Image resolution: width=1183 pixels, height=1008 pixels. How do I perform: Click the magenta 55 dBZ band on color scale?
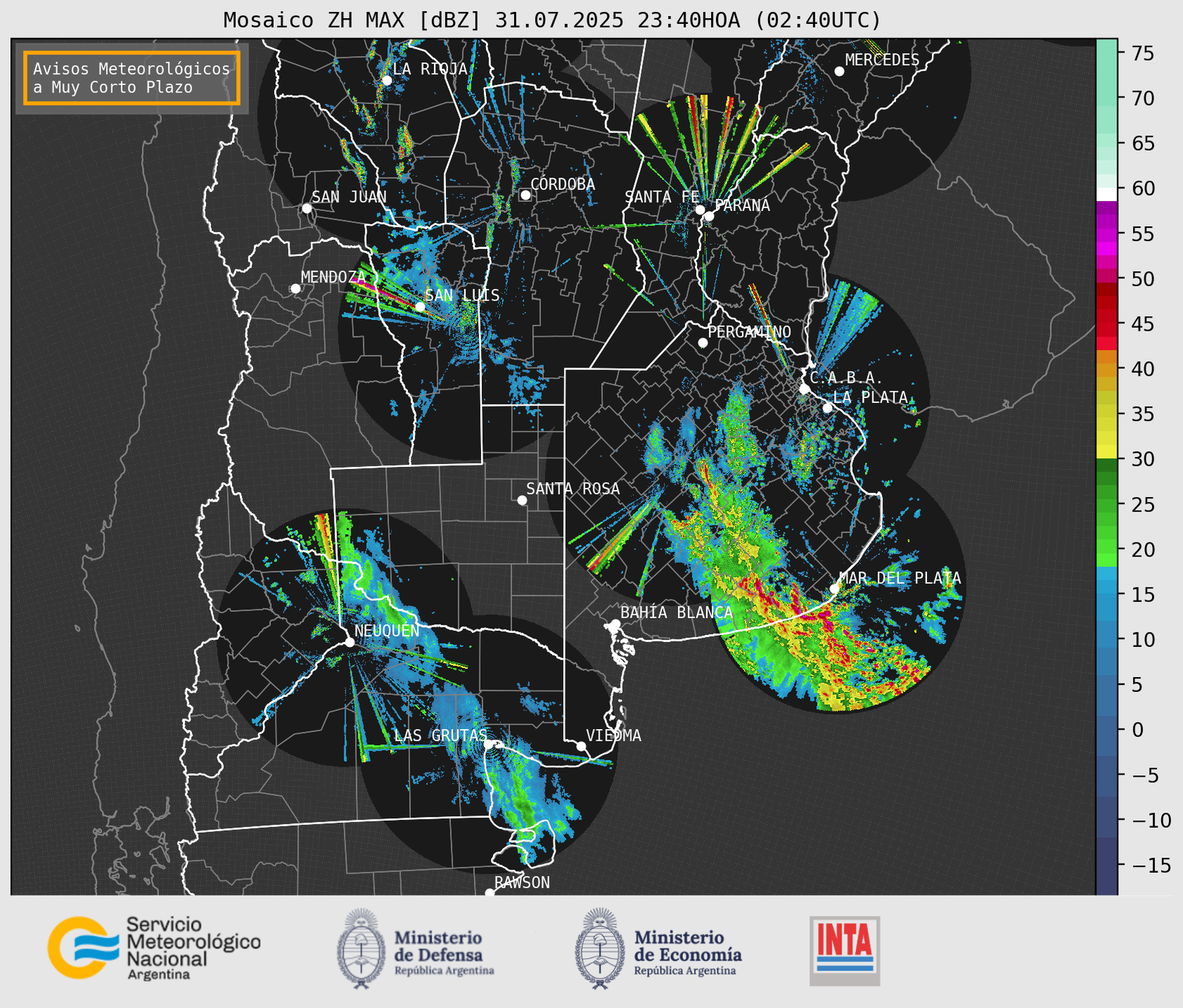tap(1107, 235)
